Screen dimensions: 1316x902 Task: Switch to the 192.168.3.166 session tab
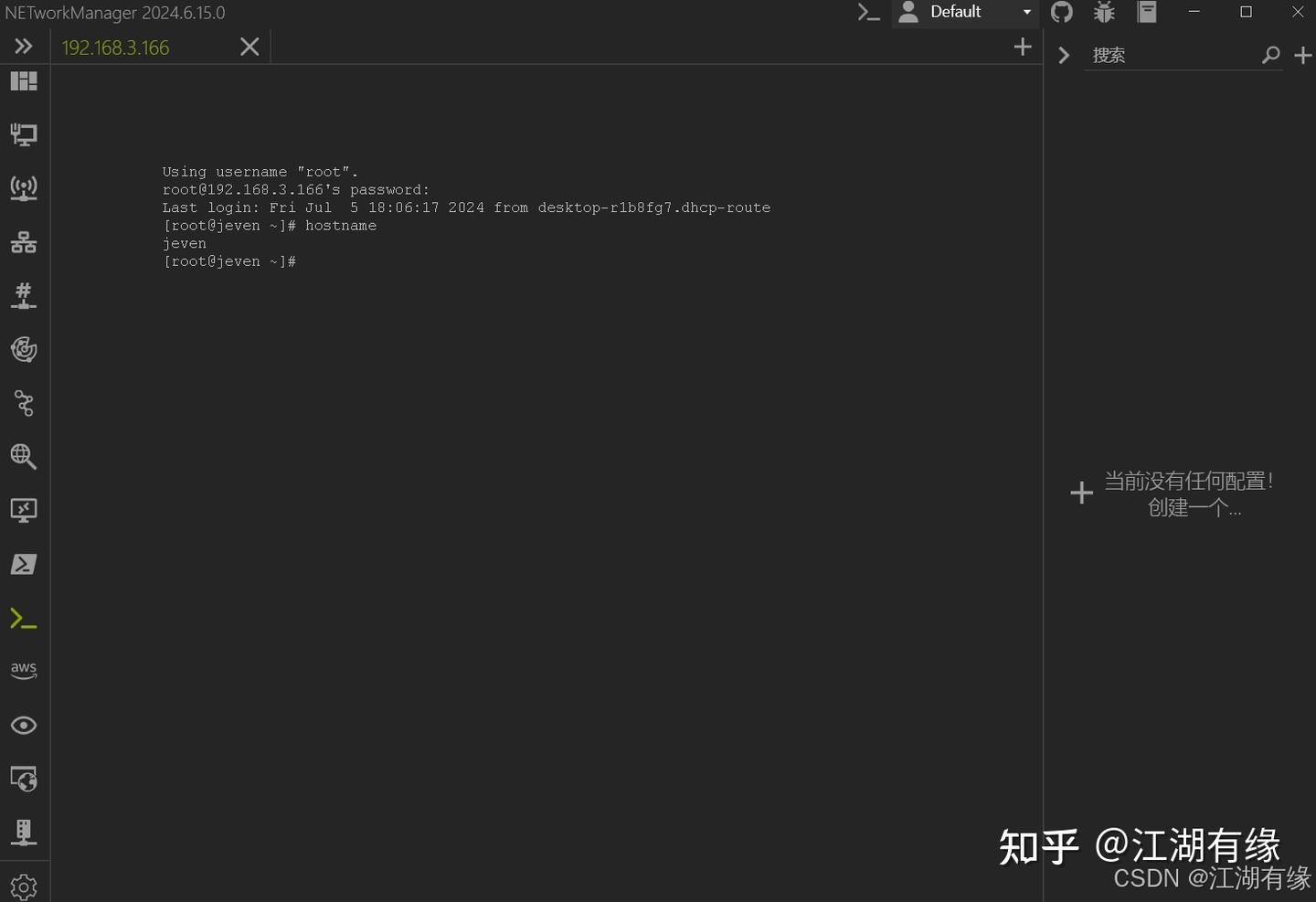click(115, 47)
